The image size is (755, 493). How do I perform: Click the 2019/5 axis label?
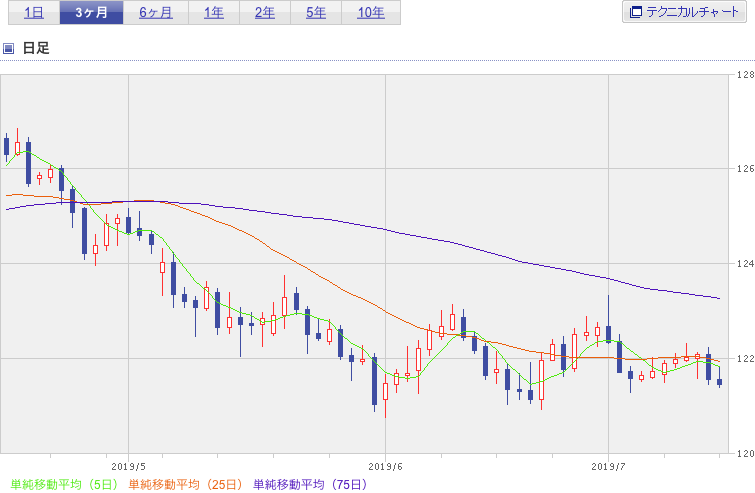(x=128, y=467)
